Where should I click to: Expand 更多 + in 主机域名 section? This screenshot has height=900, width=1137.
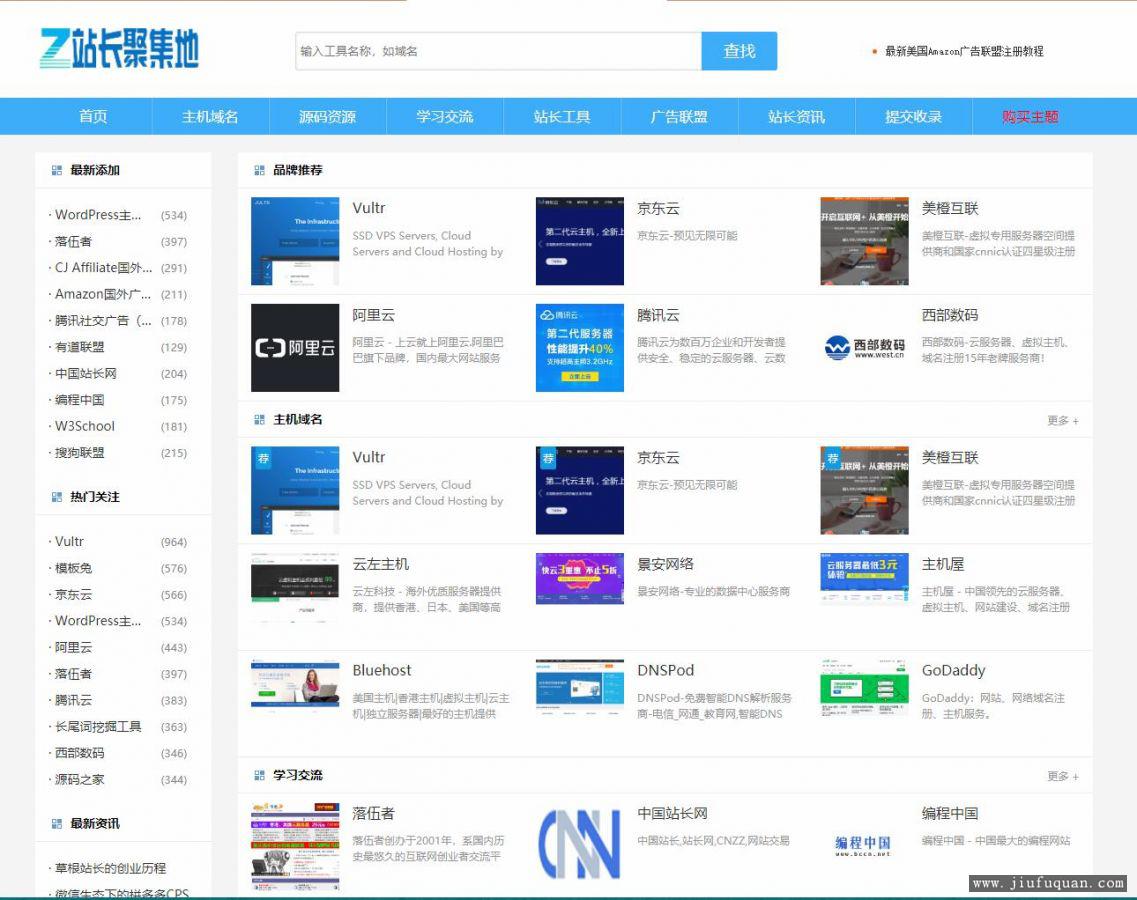[1062, 421]
